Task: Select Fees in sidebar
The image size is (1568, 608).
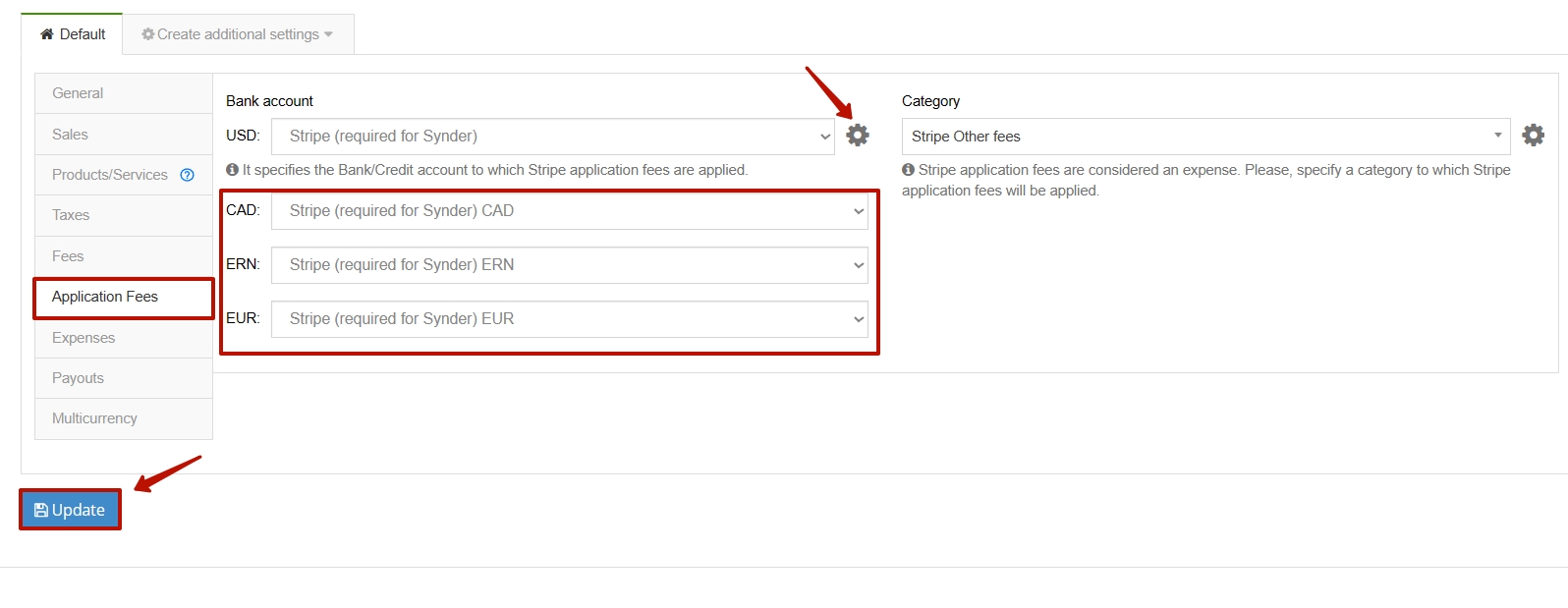Action: (124, 256)
